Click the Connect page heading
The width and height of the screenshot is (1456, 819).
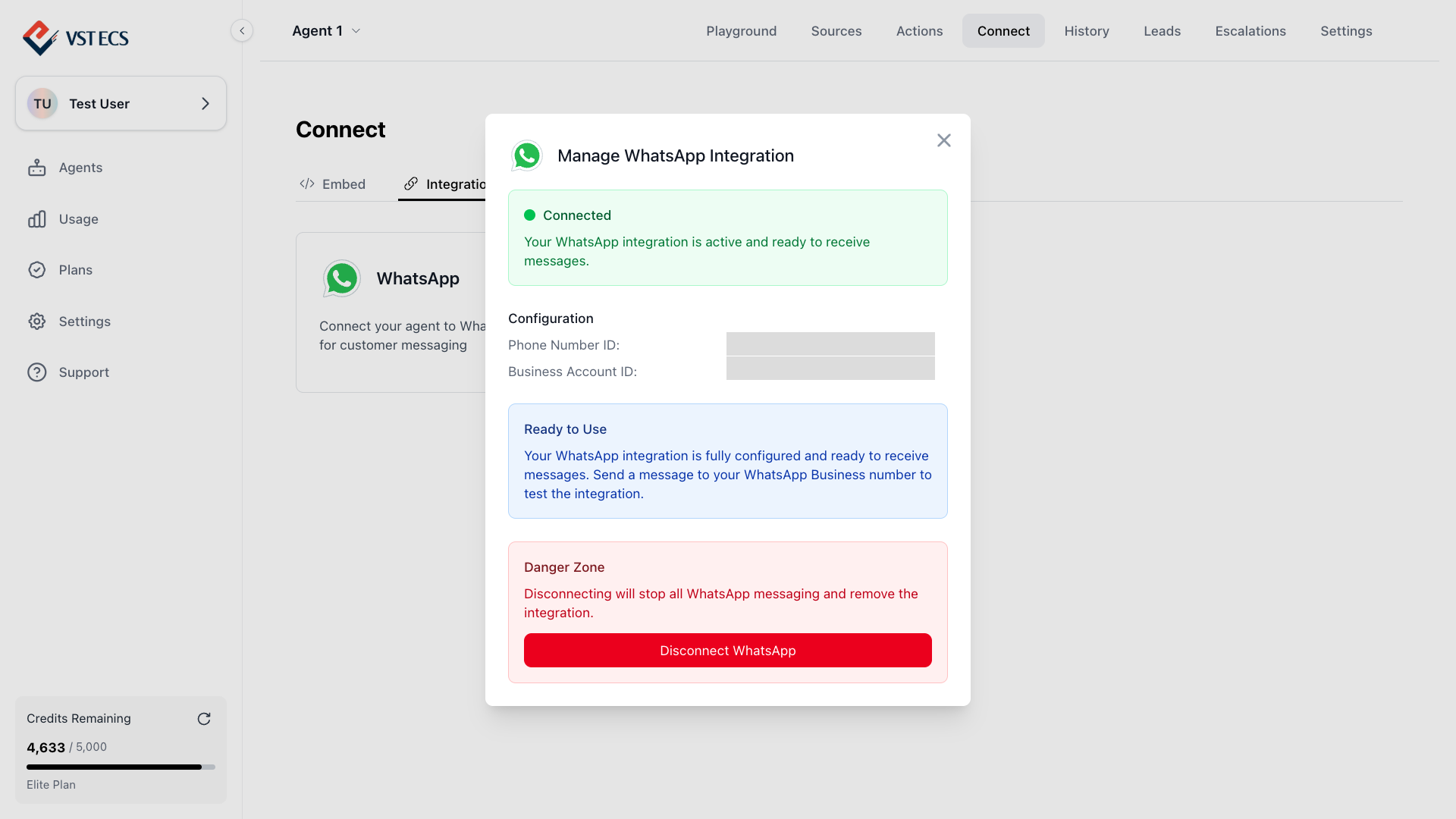pyautogui.click(x=340, y=130)
